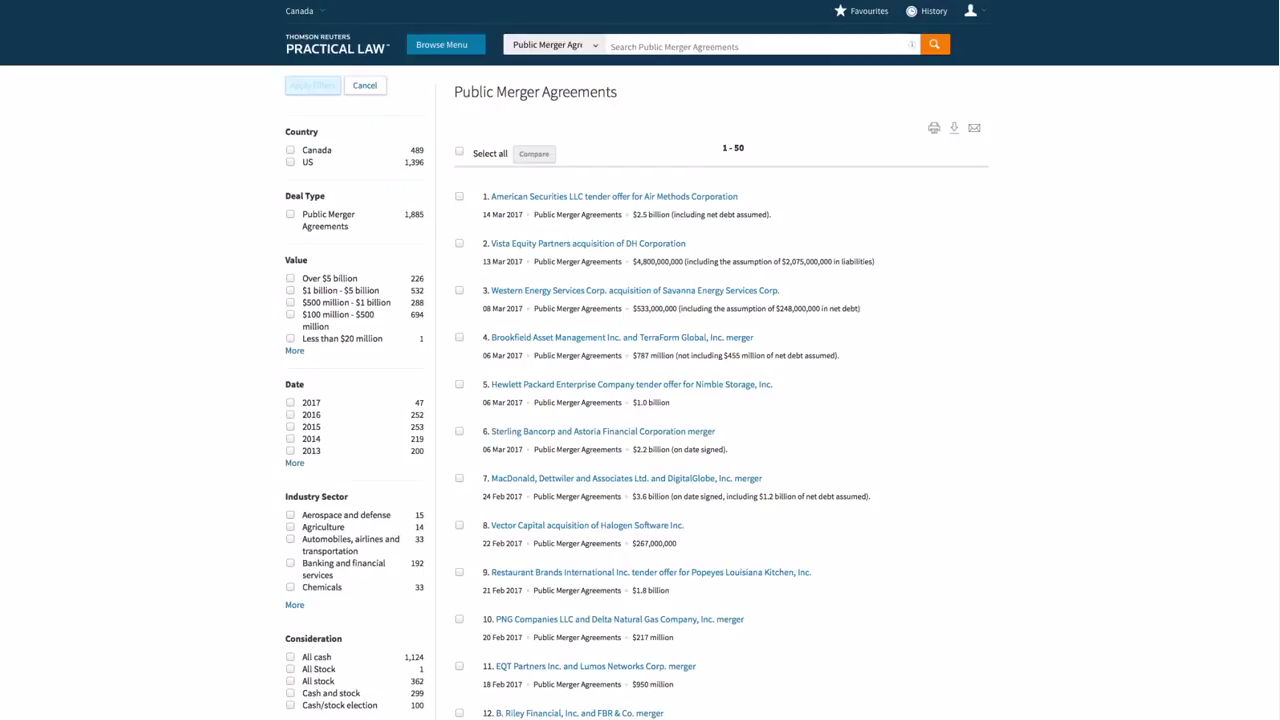
Task: Click the orange search magnifier button
Action: (x=935, y=44)
